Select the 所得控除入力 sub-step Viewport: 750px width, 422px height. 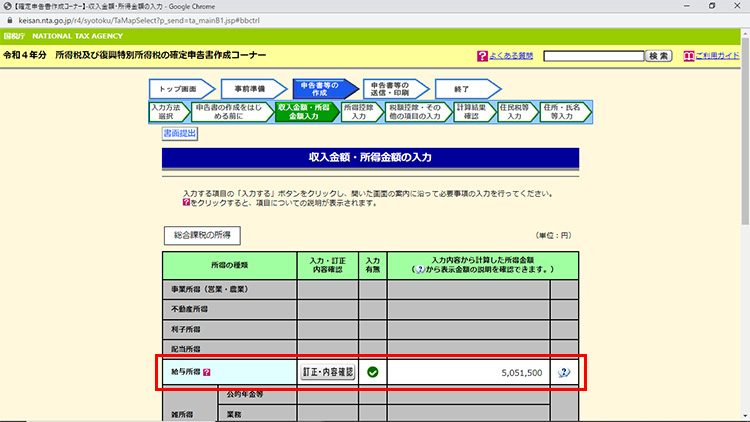[356, 111]
